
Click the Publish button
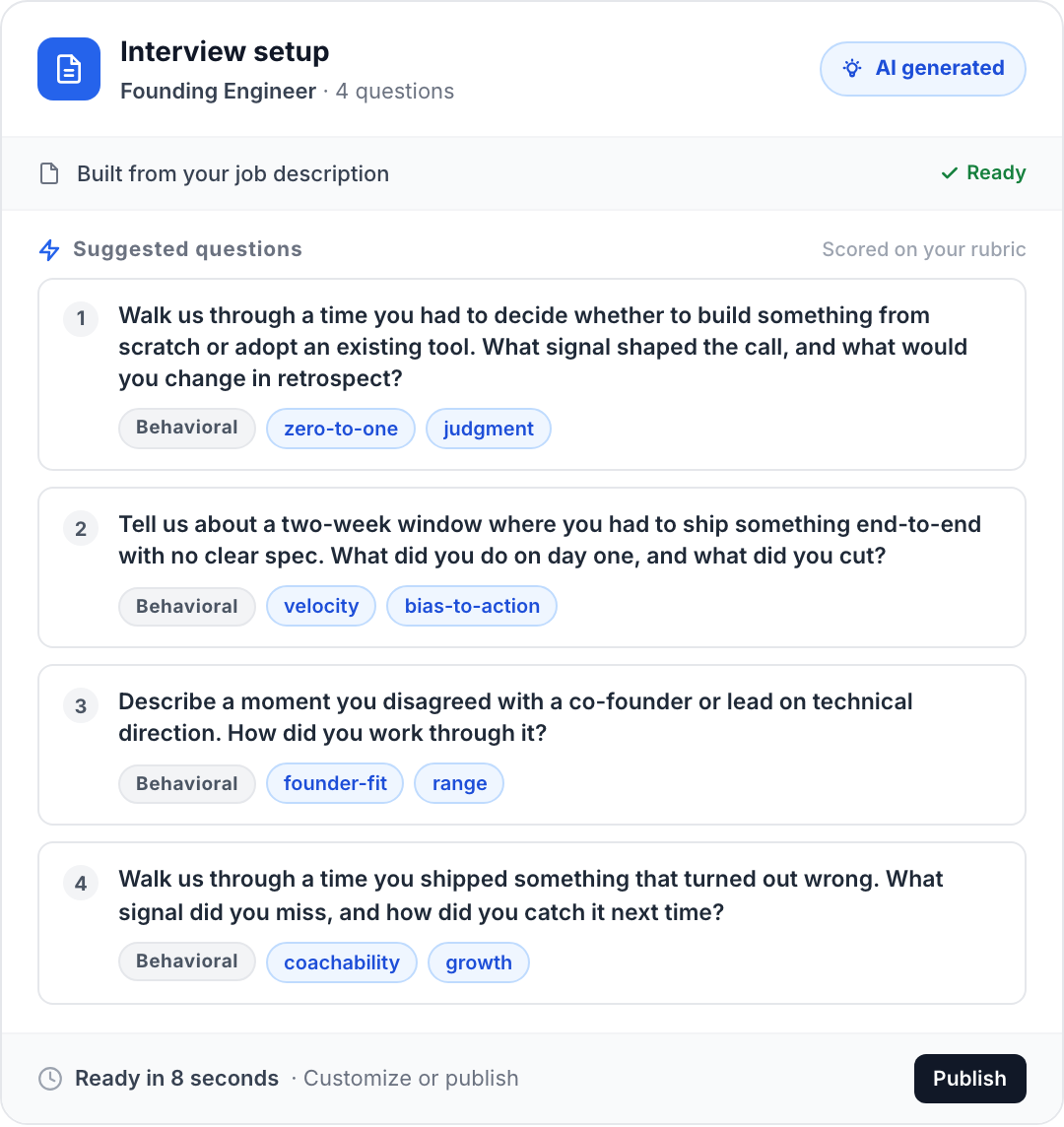pyautogui.click(x=969, y=1078)
